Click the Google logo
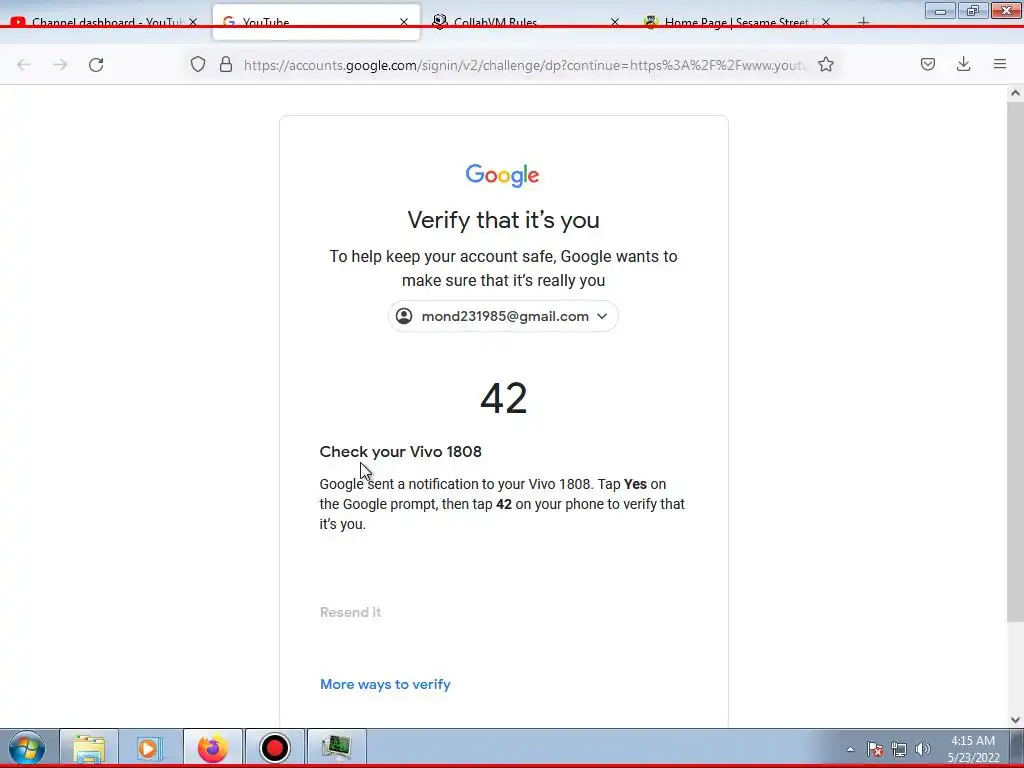This screenshot has height=768, width=1024. (502, 175)
